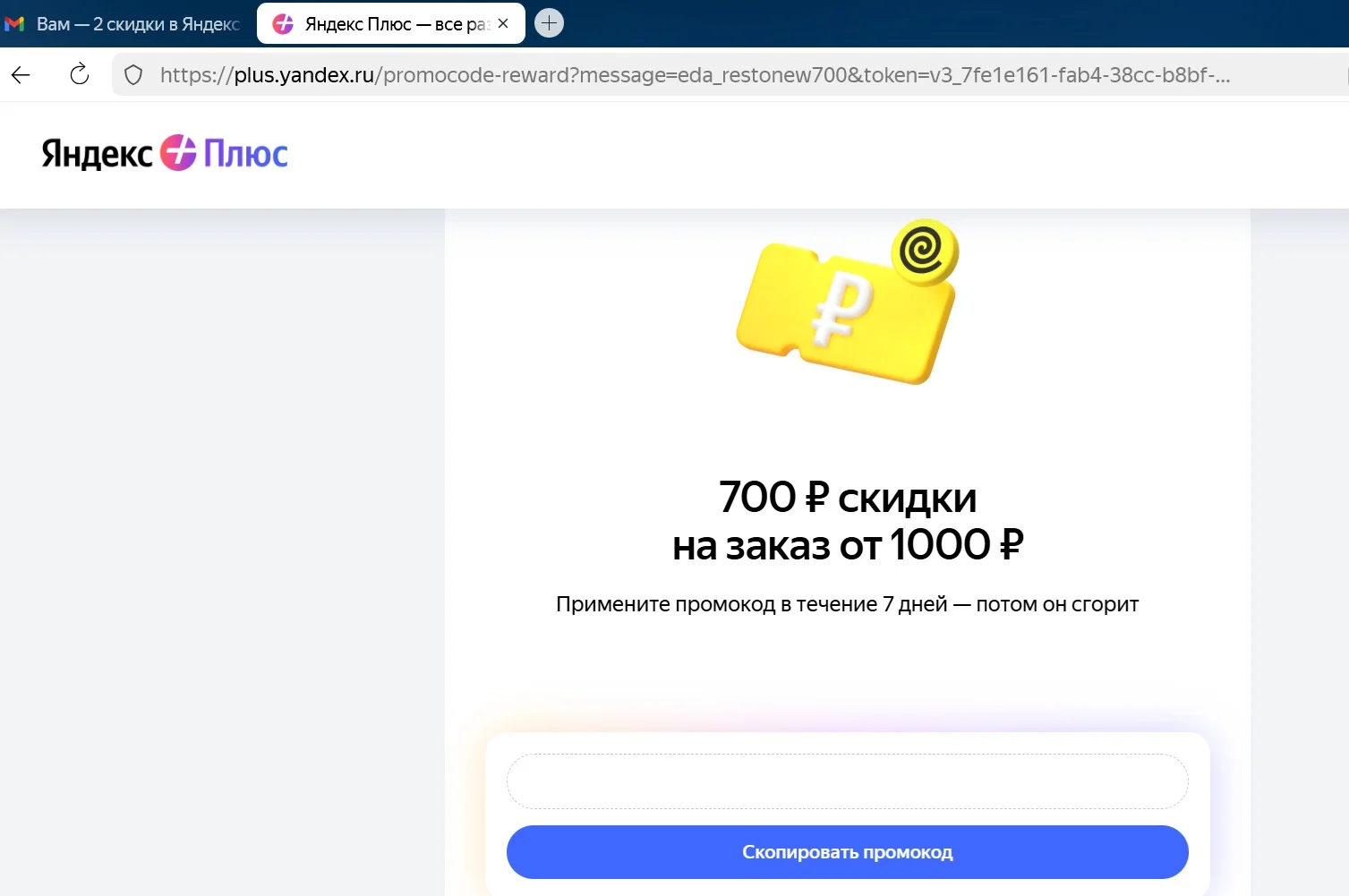Open the shield tracking protection icon

point(133,75)
